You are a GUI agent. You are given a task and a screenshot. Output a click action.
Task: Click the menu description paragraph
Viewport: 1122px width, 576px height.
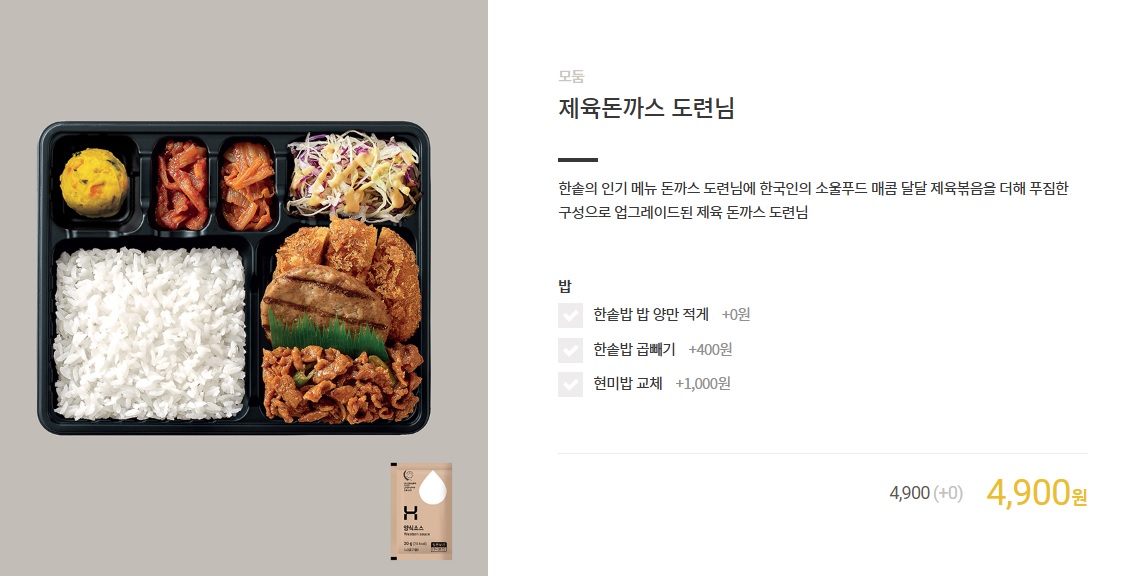813,200
